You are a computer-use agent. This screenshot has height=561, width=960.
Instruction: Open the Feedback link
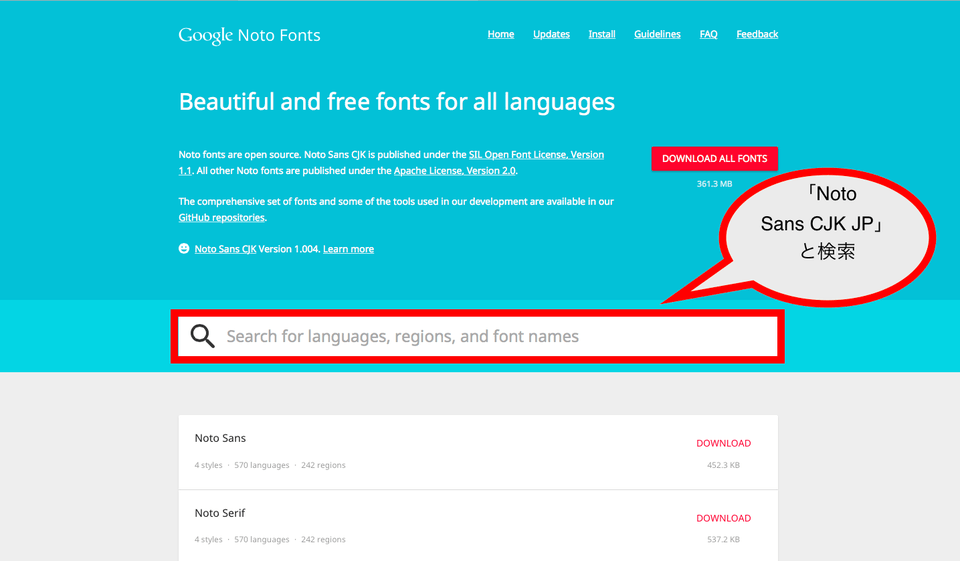click(757, 34)
